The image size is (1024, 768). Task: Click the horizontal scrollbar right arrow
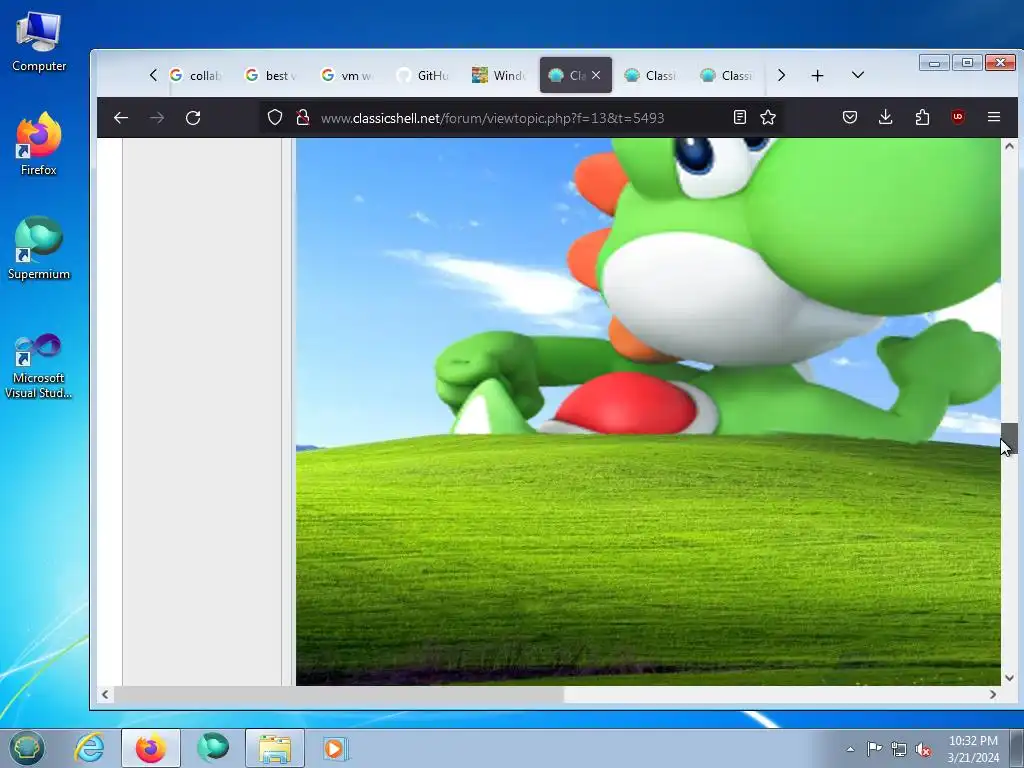click(x=993, y=694)
